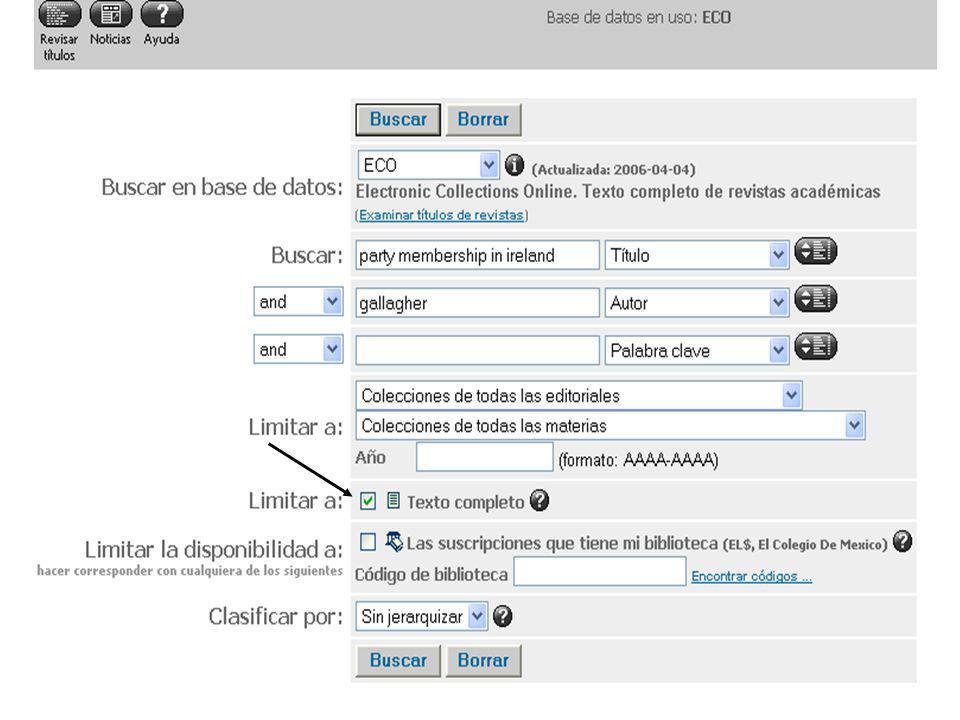Viewport: 960px width, 720px height.
Task: Open the ECO database dropdown
Action: [428, 165]
